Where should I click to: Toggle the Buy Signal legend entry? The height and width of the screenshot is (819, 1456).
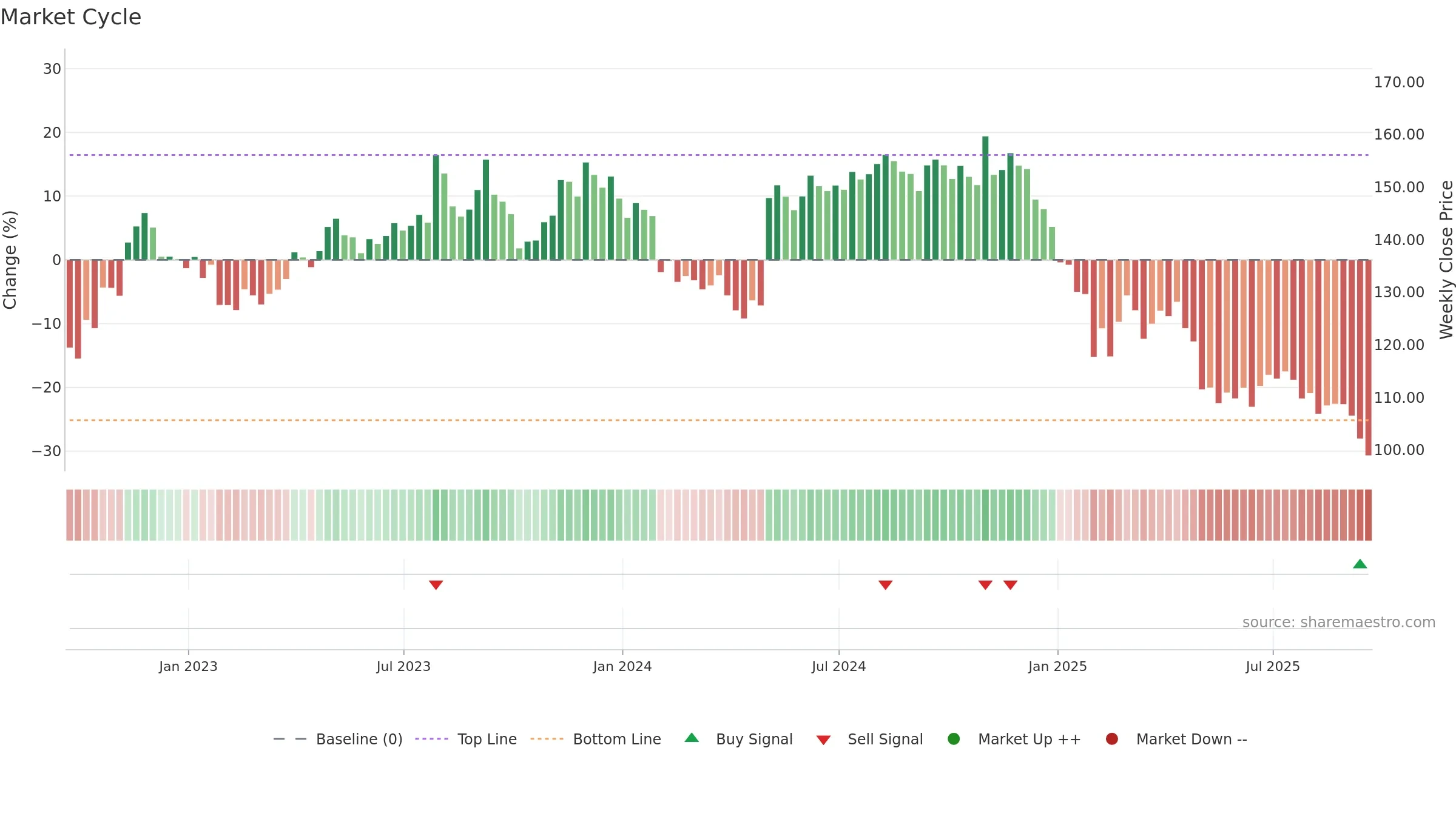pos(738,739)
